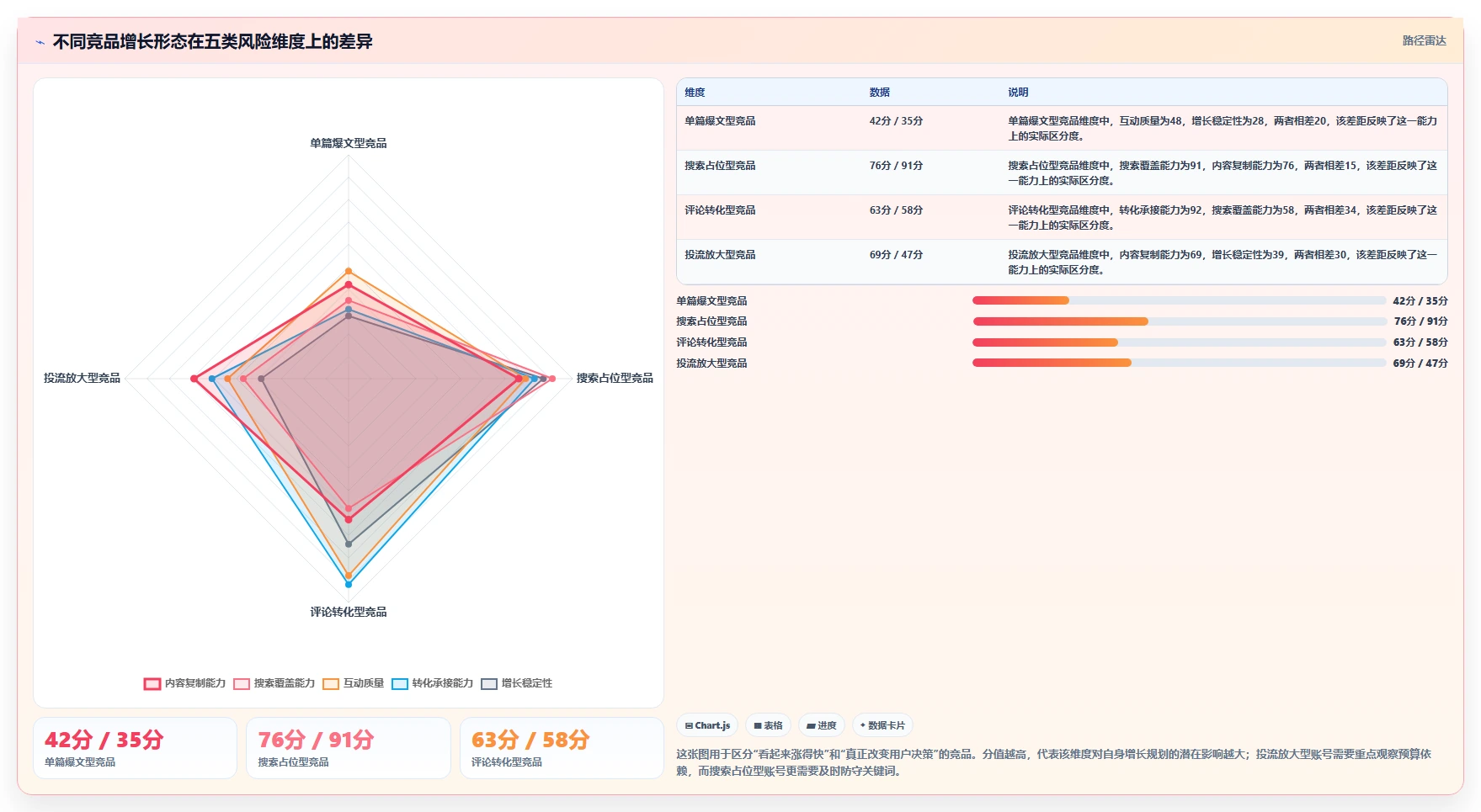Click the 数据卡片 tag

[882, 725]
